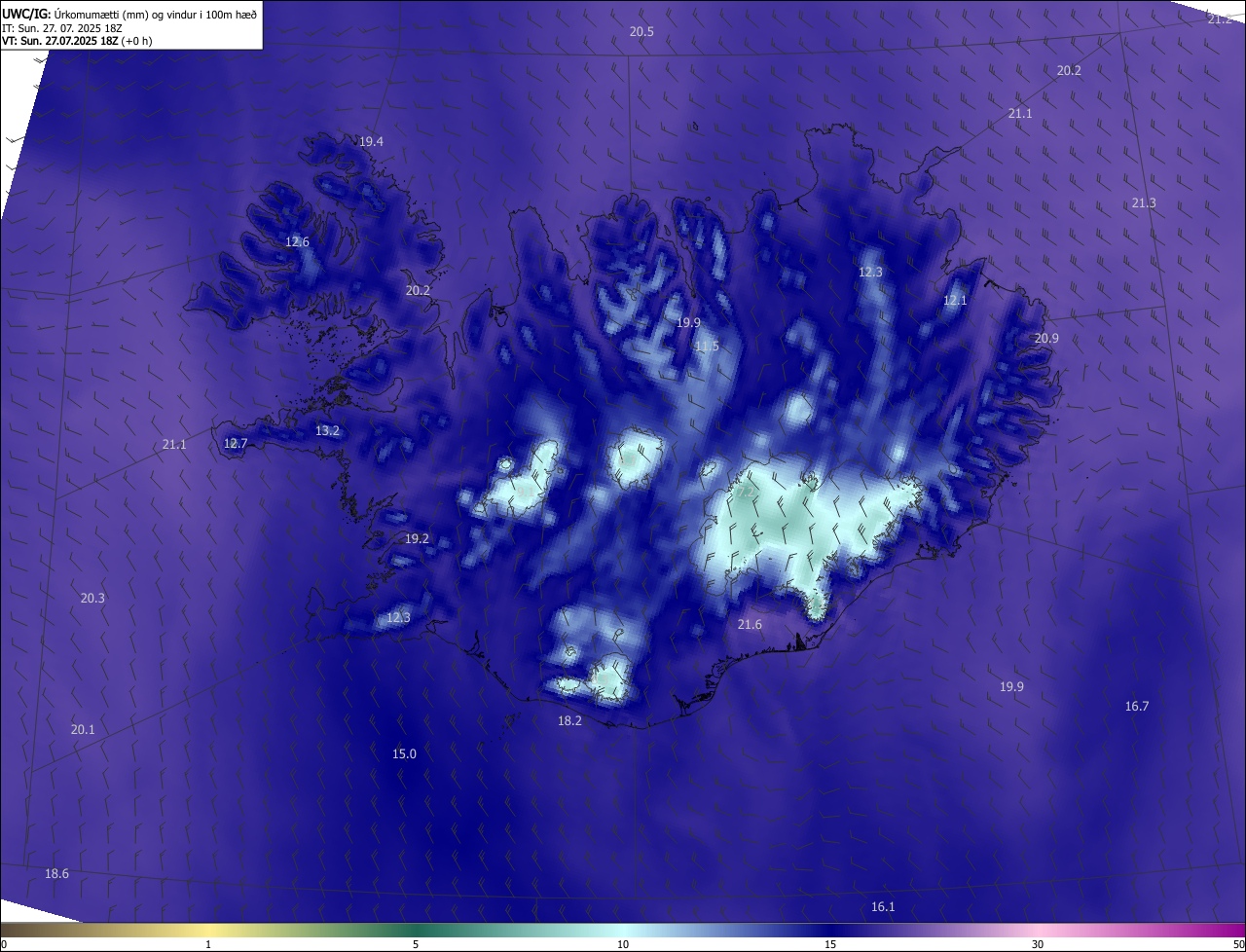The image size is (1246, 952).
Task: Pick the 21.3 value label
Action: pyautogui.click(x=1144, y=202)
